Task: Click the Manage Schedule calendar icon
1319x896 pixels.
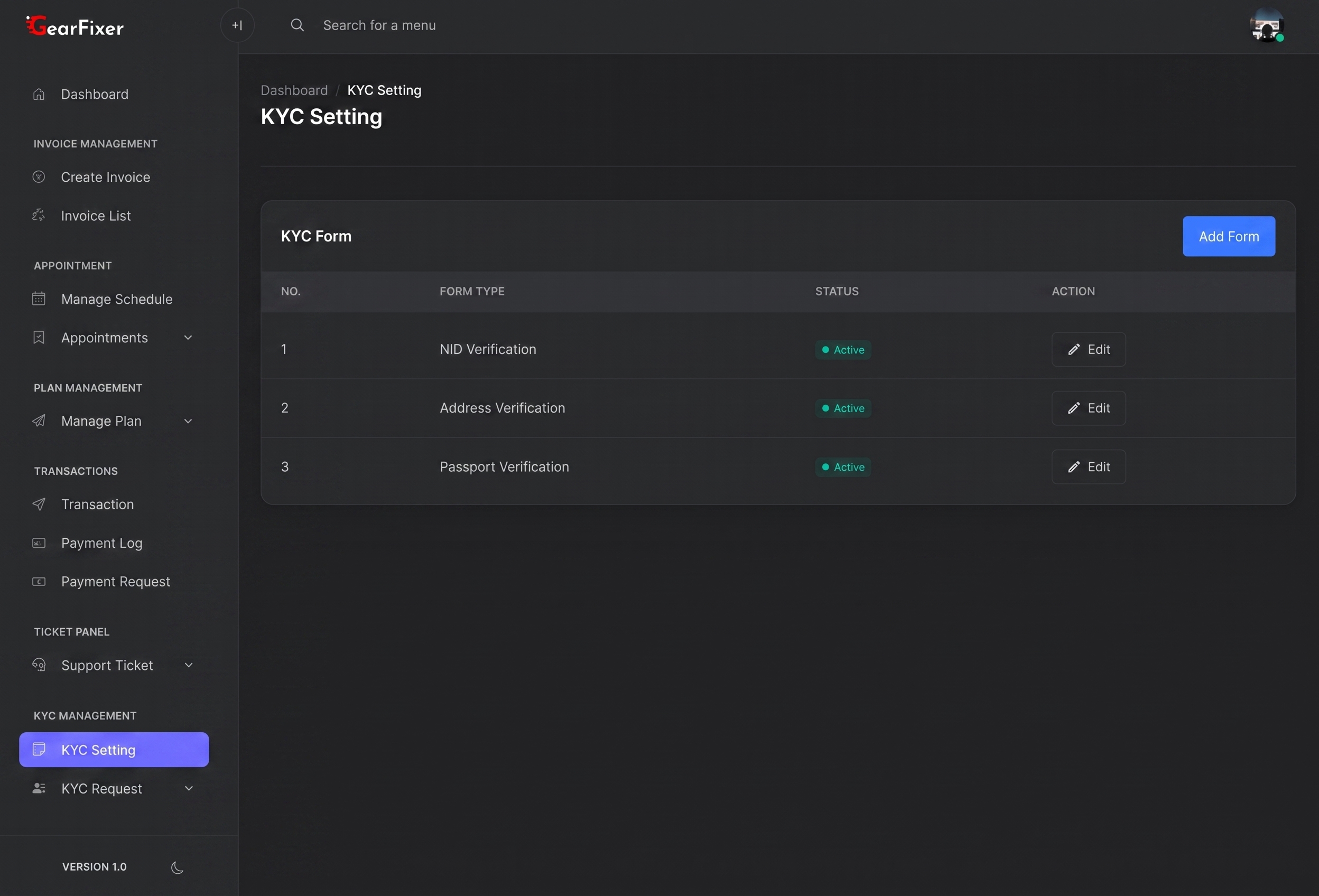Action: coord(39,299)
